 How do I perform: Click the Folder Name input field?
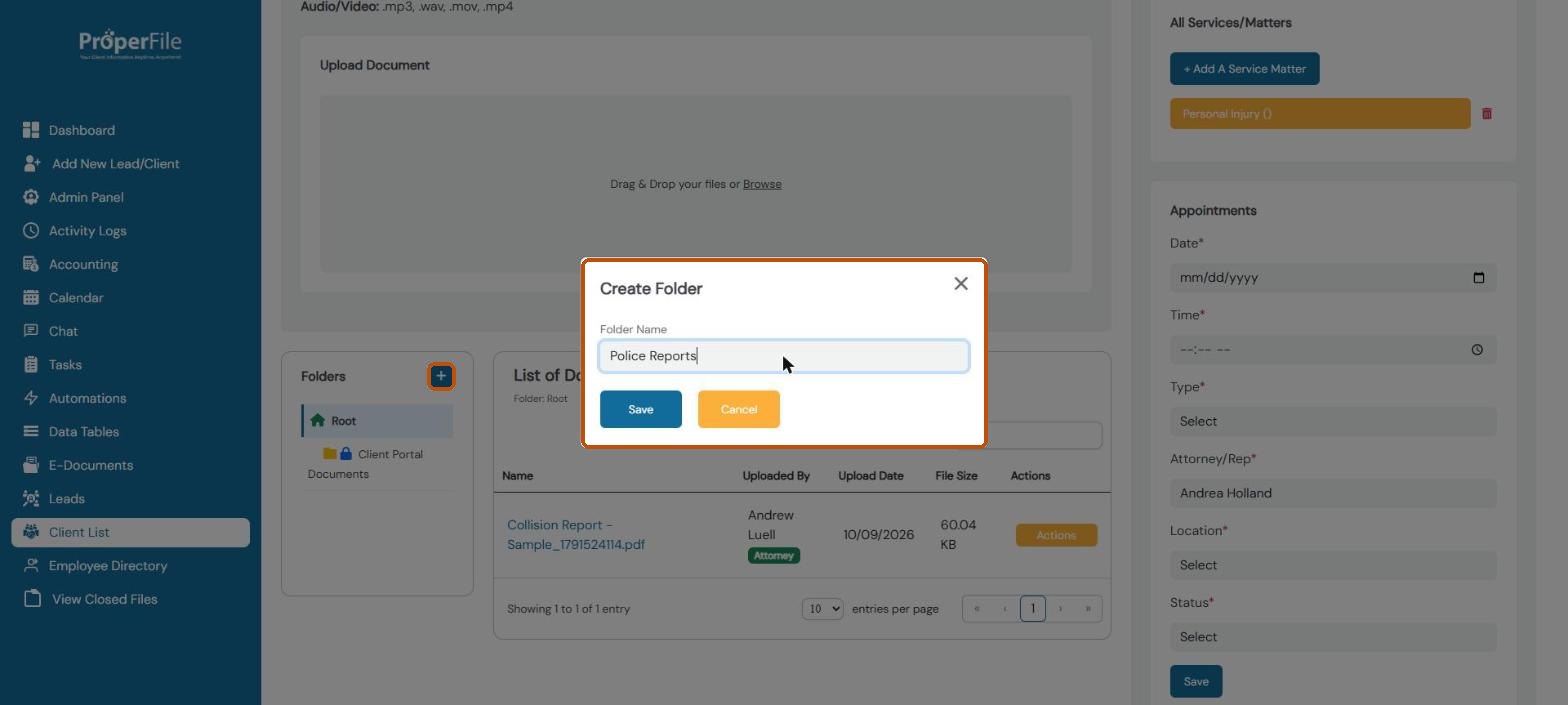coord(784,356)
